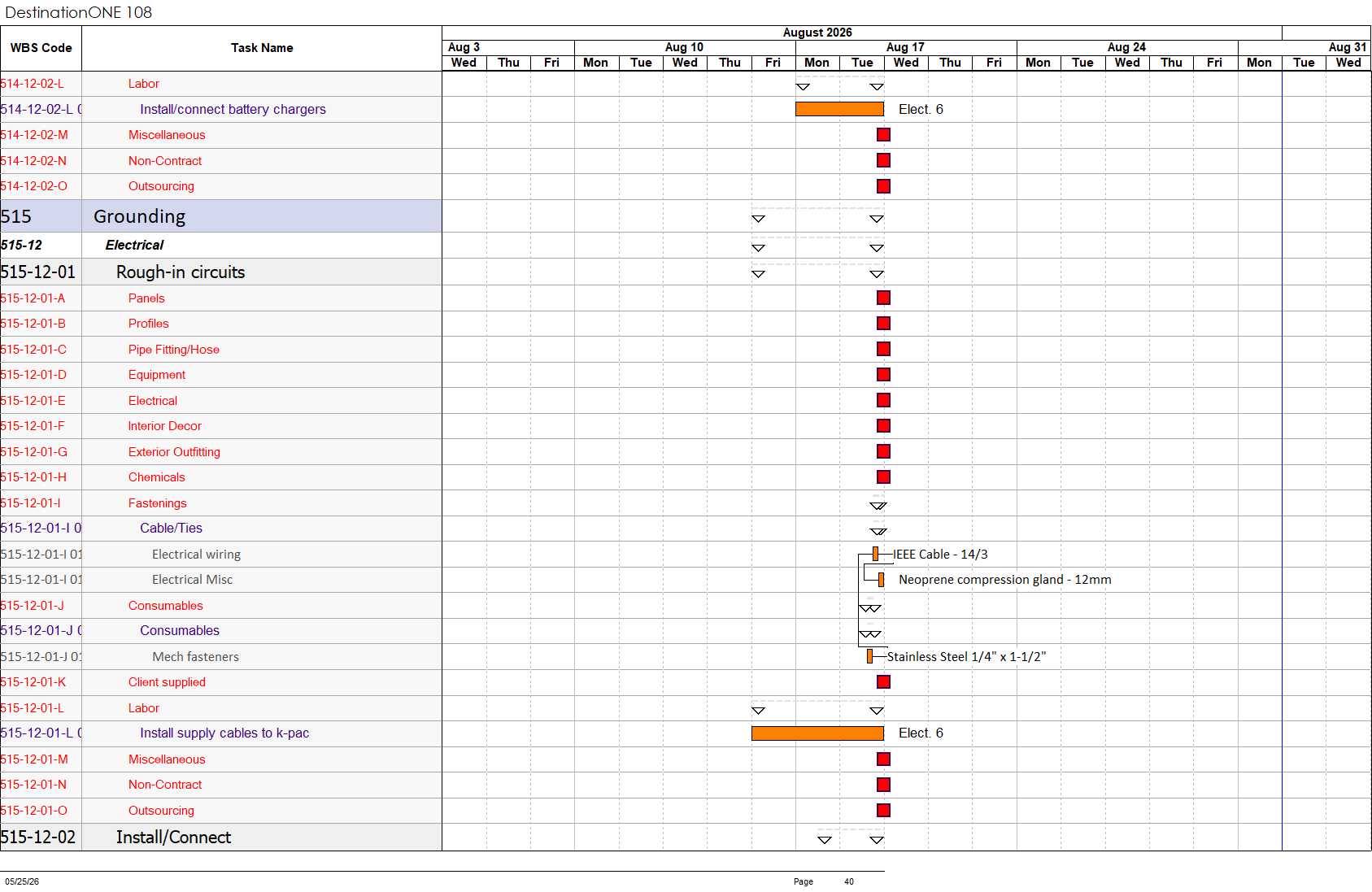Click the red milestone marker for Panels
This screenshot has width=1372, height=892.
click(883, 298)
